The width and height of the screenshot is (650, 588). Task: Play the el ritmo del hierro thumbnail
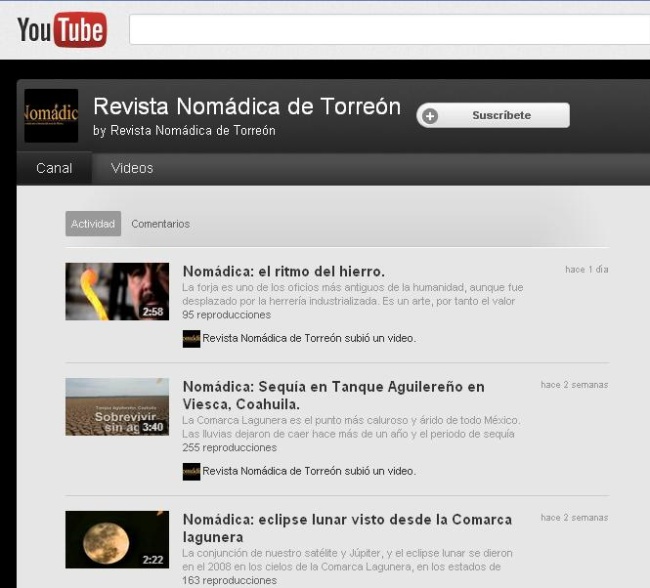[x=117, y=291]
